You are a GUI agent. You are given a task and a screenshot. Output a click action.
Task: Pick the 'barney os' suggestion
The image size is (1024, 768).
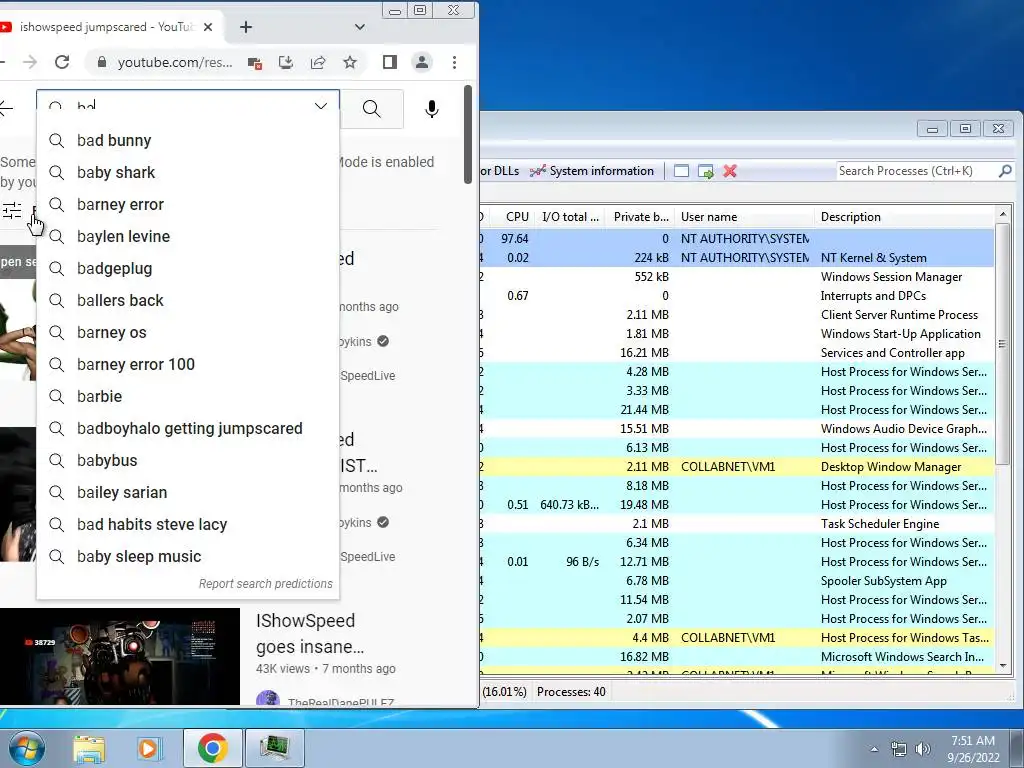coord(188,332)
